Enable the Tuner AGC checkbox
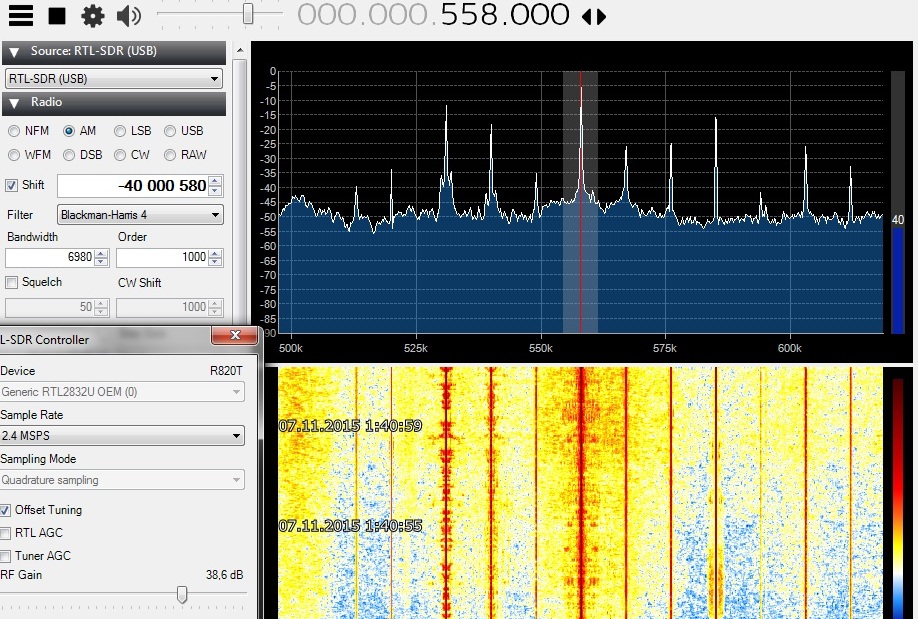This screenshot has width=918, height=619. (x=5, y=556)
